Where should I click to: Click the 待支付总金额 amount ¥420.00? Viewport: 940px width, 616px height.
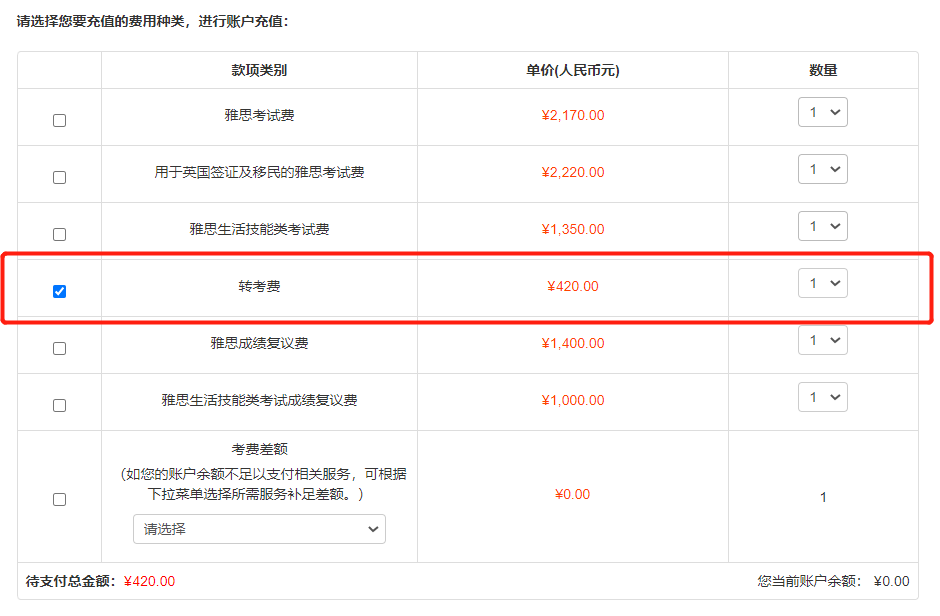click(141, 578)
